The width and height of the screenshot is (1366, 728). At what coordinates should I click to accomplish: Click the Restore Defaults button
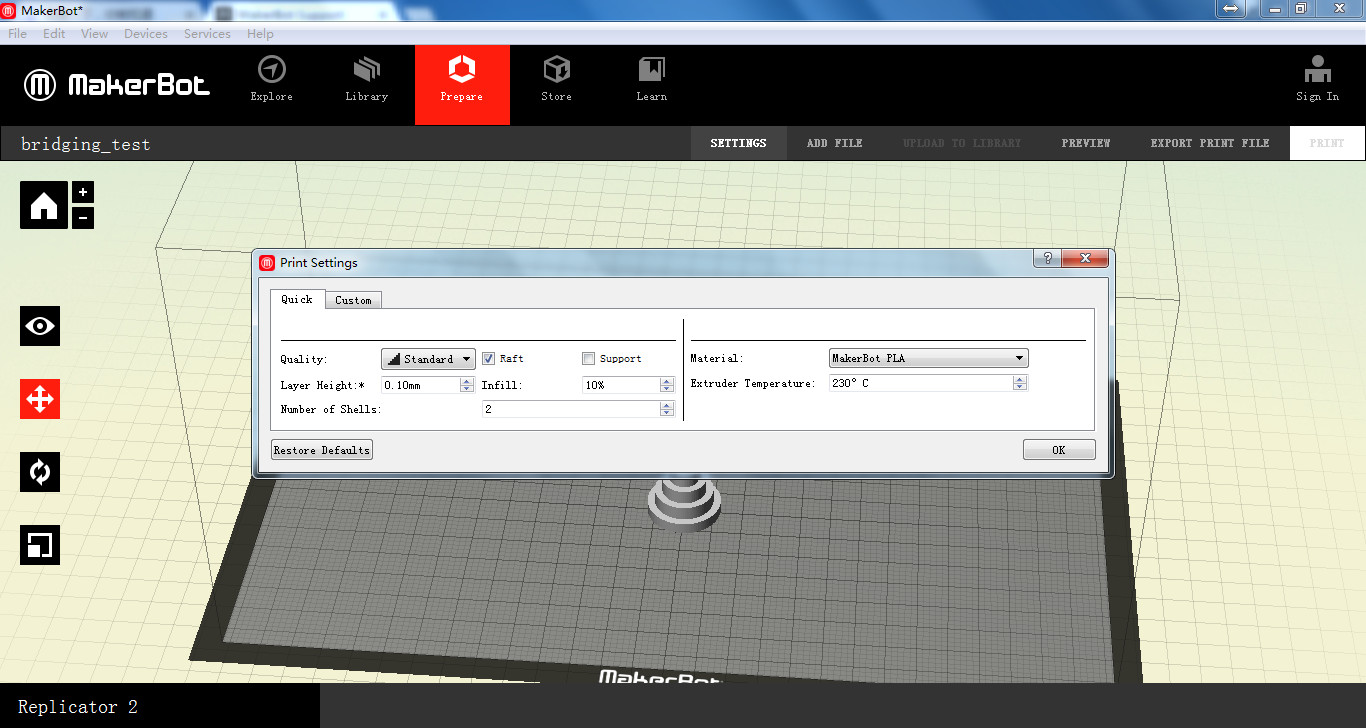(322, 450)
